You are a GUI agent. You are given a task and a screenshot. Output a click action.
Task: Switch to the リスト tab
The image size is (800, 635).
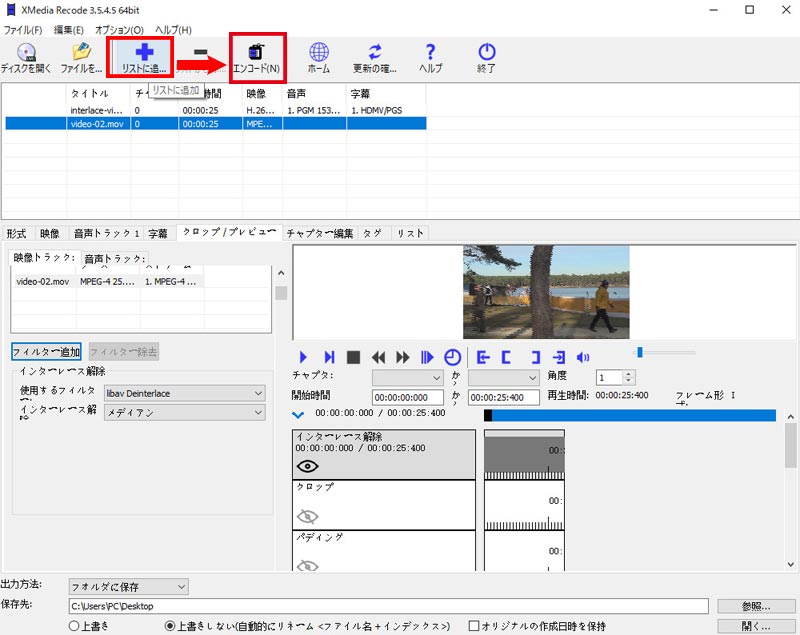(410, 234)
